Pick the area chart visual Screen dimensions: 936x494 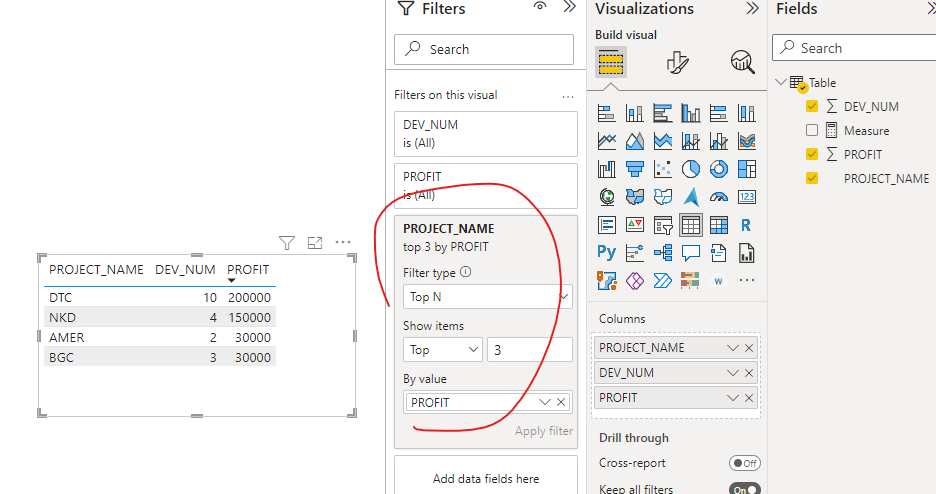pyautogui.click(x=635, y=141)
